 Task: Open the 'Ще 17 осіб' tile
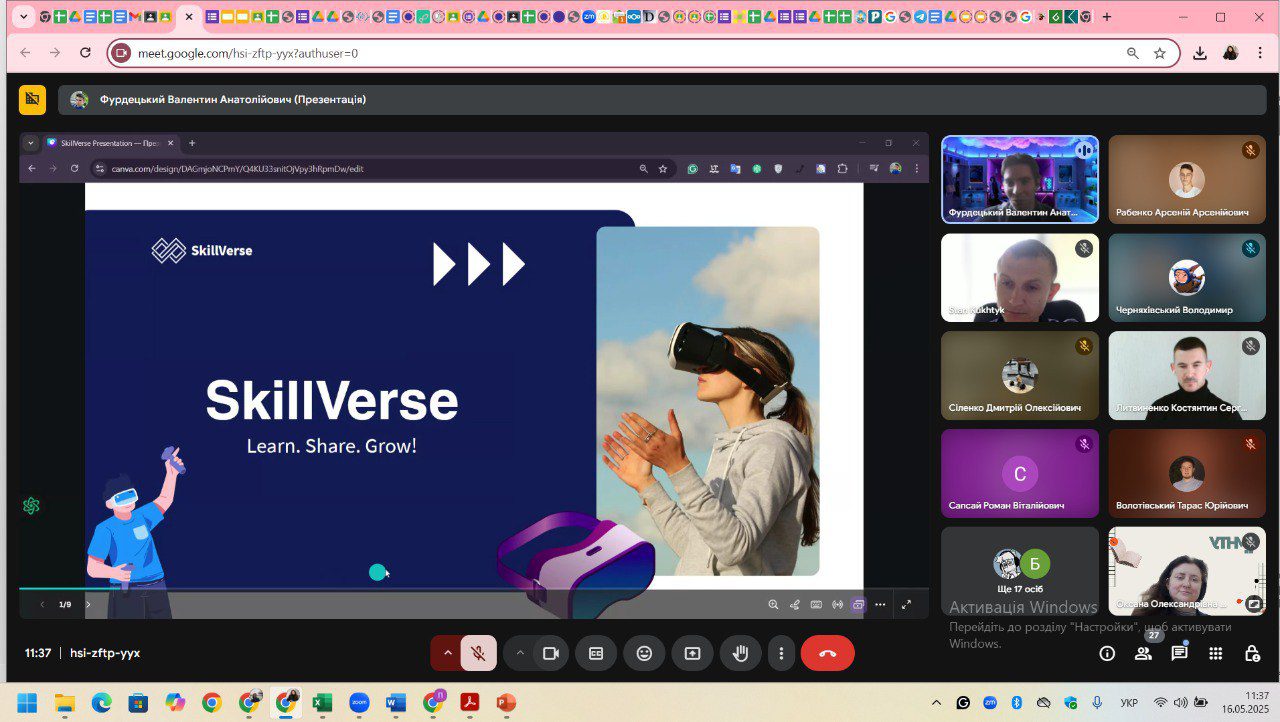point(1020,571)
